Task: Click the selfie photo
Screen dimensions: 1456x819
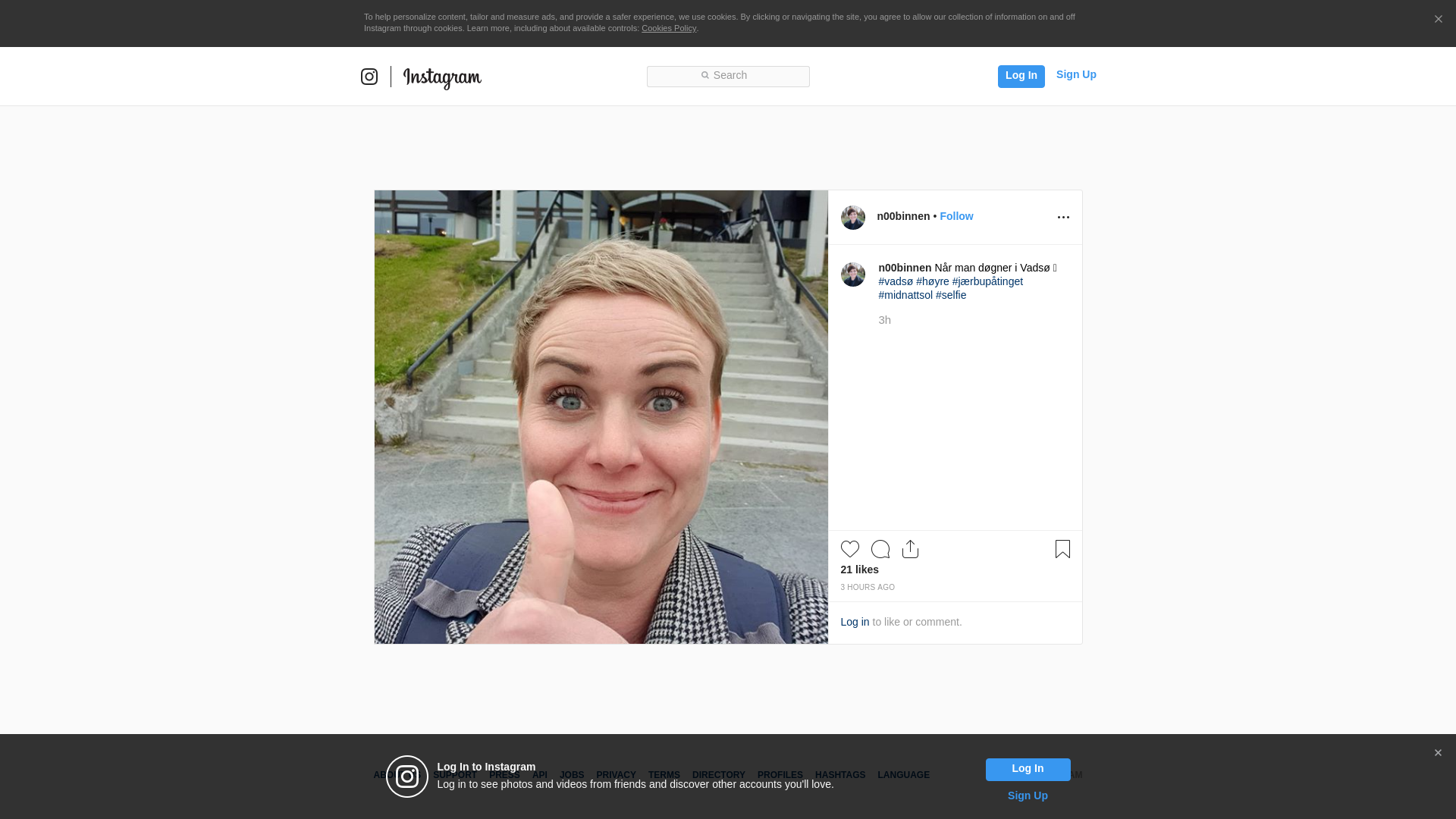Action: click(601, 417)
